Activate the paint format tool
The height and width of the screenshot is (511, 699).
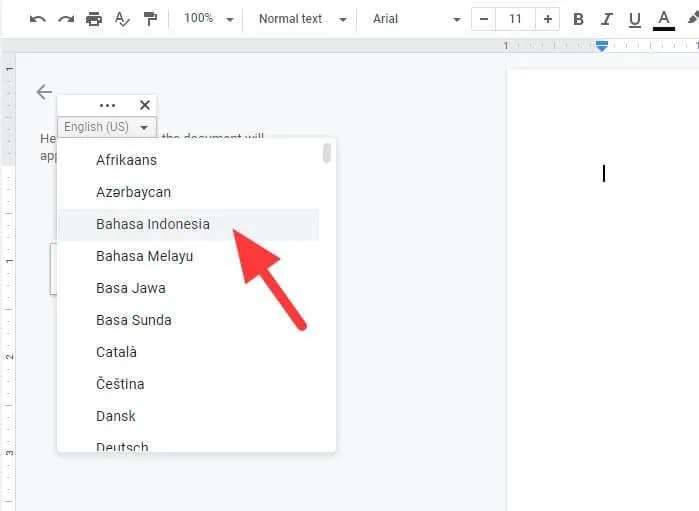[150, 19]
